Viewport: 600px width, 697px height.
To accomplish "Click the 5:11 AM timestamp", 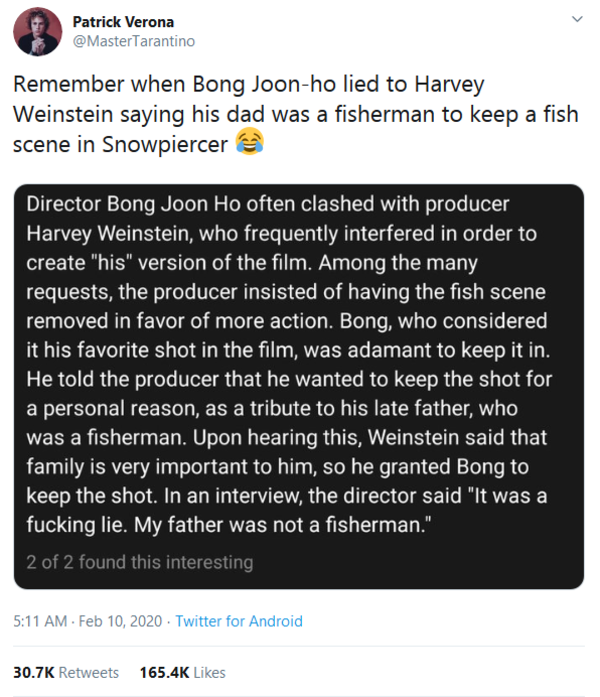I will (39, 621).
